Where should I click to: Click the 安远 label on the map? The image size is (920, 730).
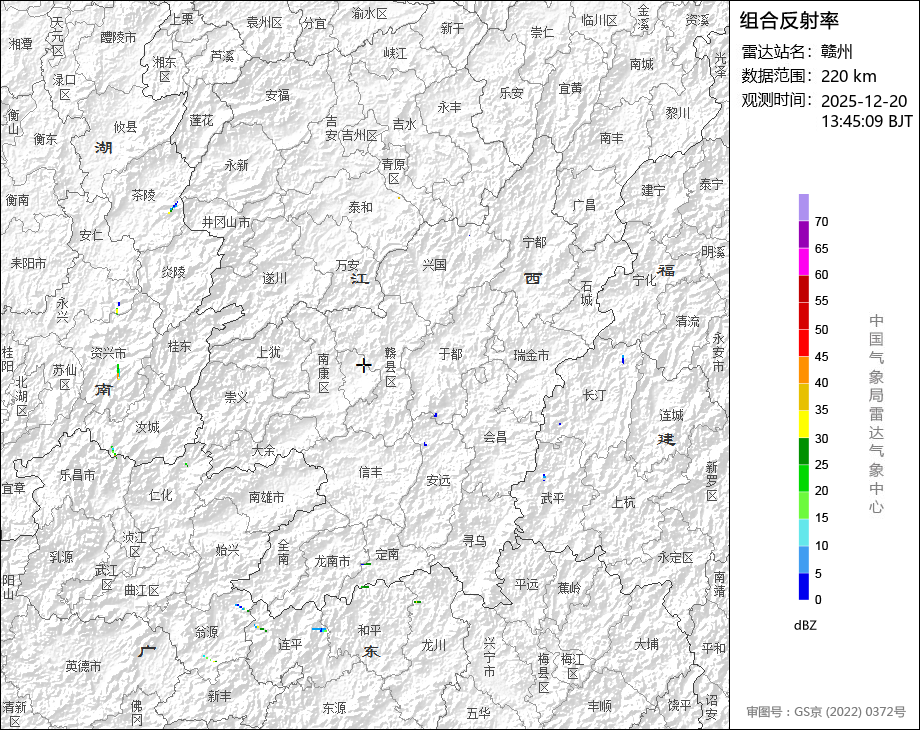438,481
